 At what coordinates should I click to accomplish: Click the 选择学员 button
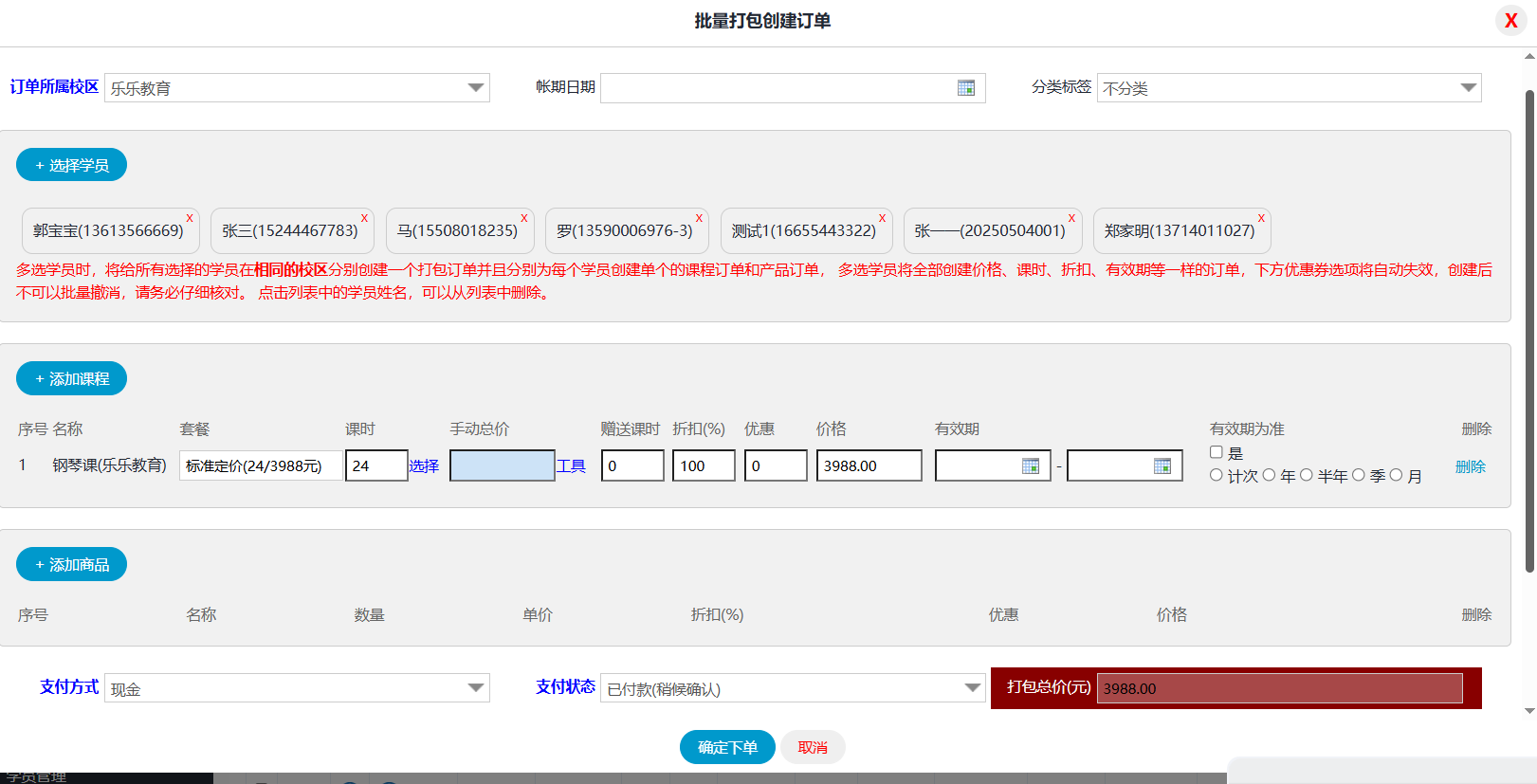click(71, 165)
